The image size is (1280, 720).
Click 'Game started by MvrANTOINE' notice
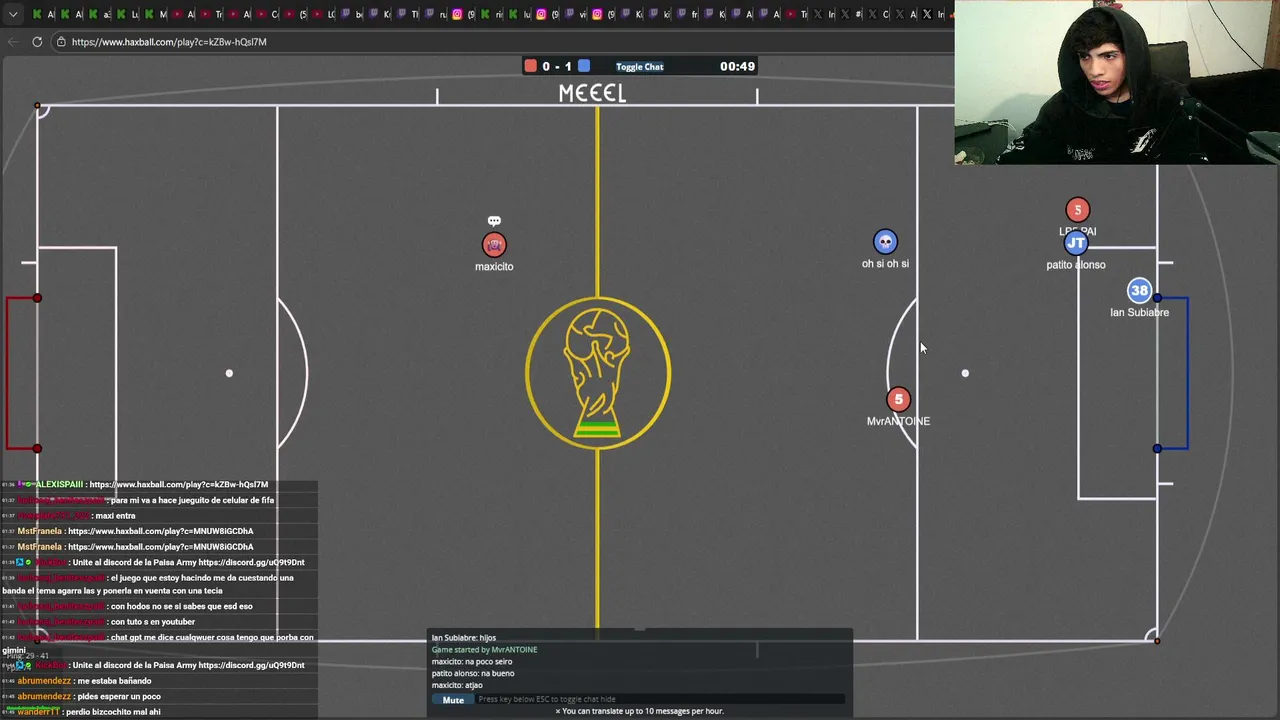click(x=484, y=650)
